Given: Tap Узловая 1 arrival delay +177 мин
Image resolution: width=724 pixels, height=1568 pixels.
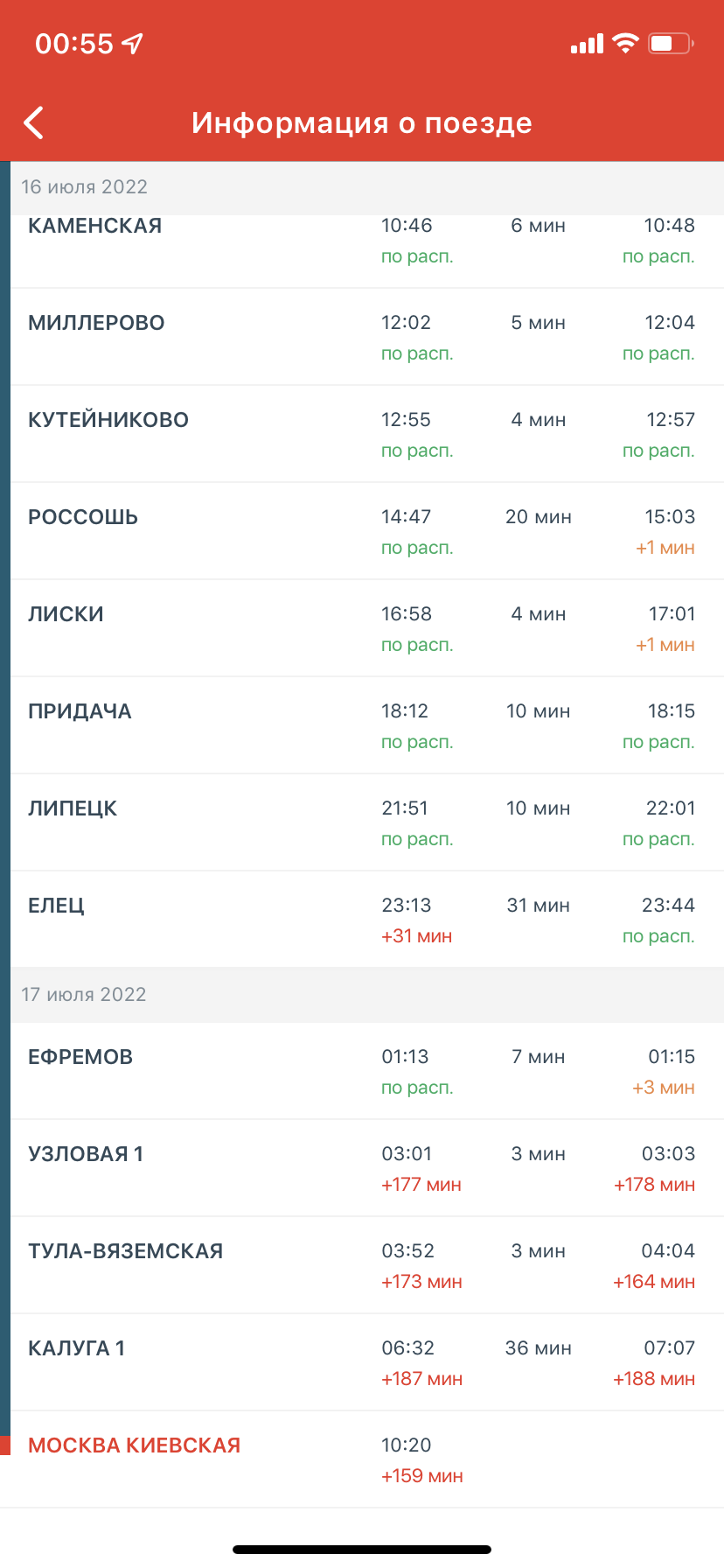Looking at the screenshot, I should click(421, 1185).
